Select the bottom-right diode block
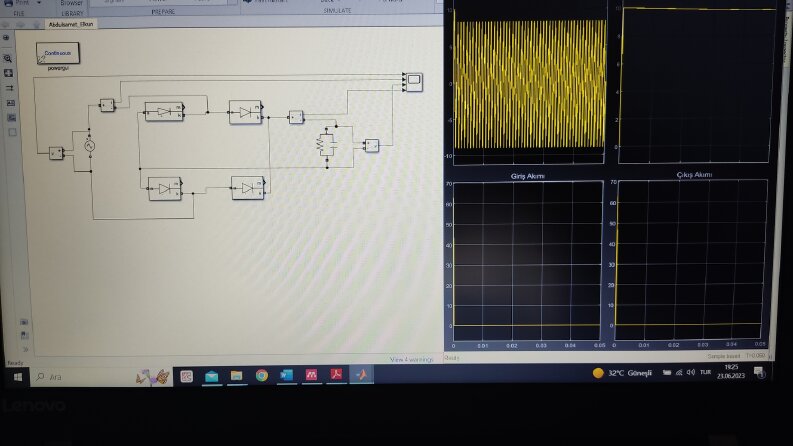793x446 pixels. [x=248, y=188]
